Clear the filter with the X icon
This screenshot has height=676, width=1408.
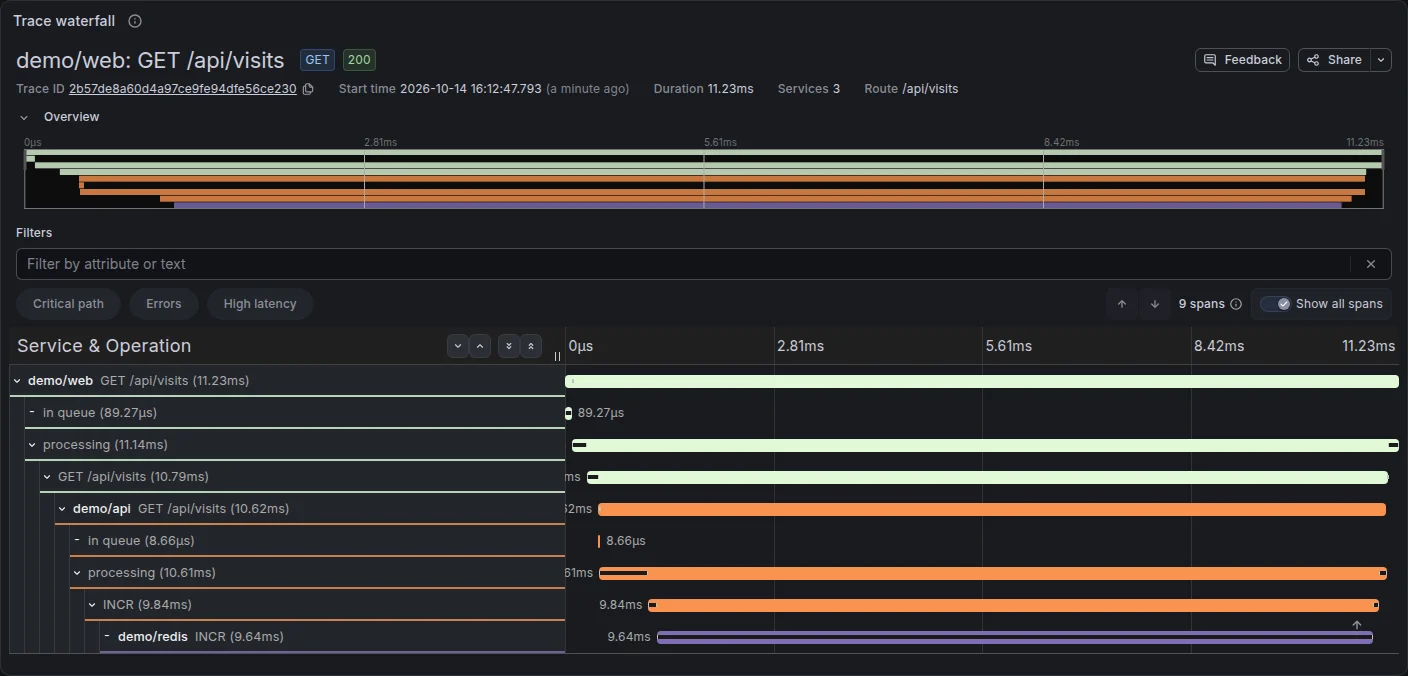pos(1371,264)
